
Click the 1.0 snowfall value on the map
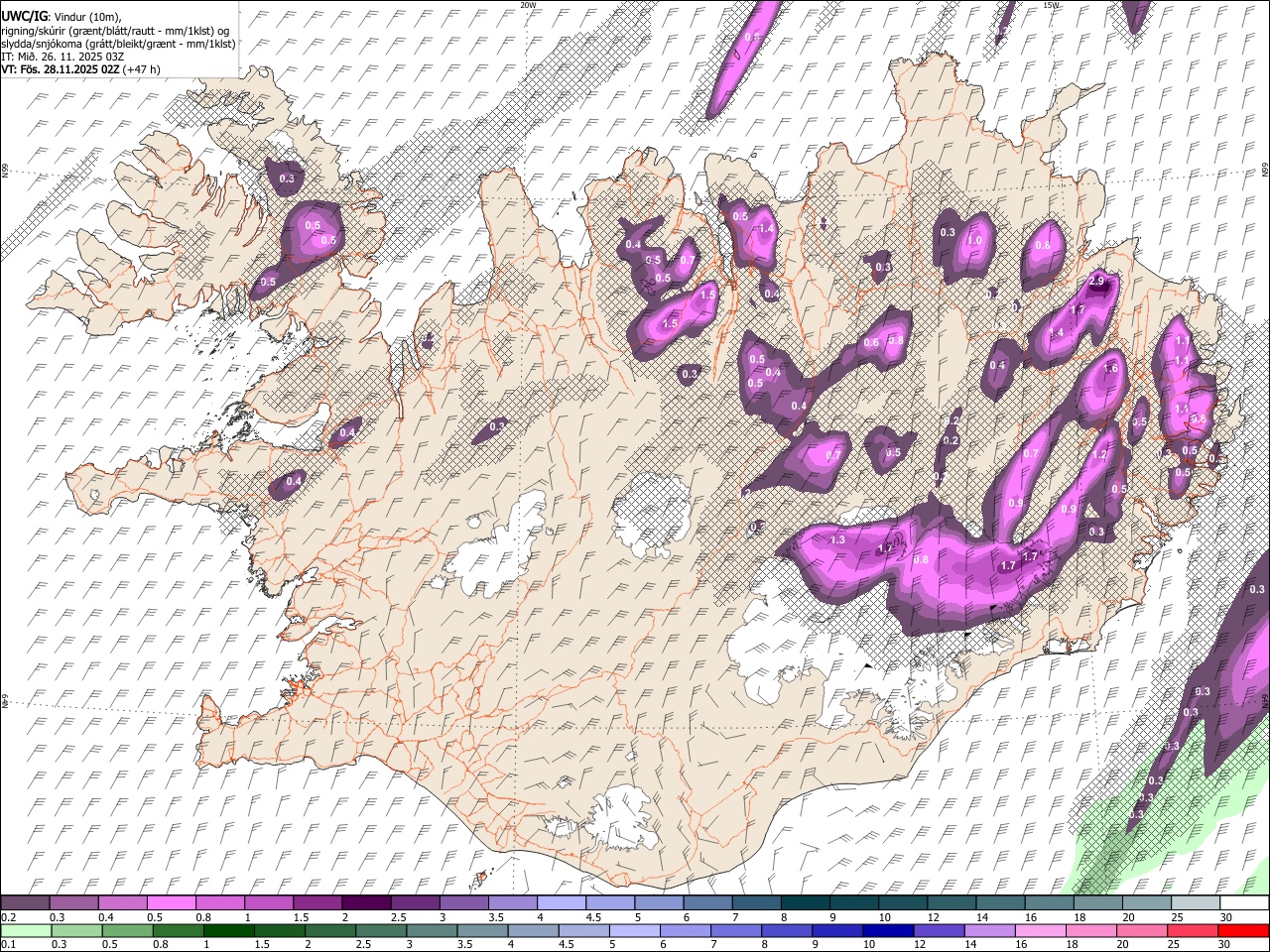tap(974, 240)
